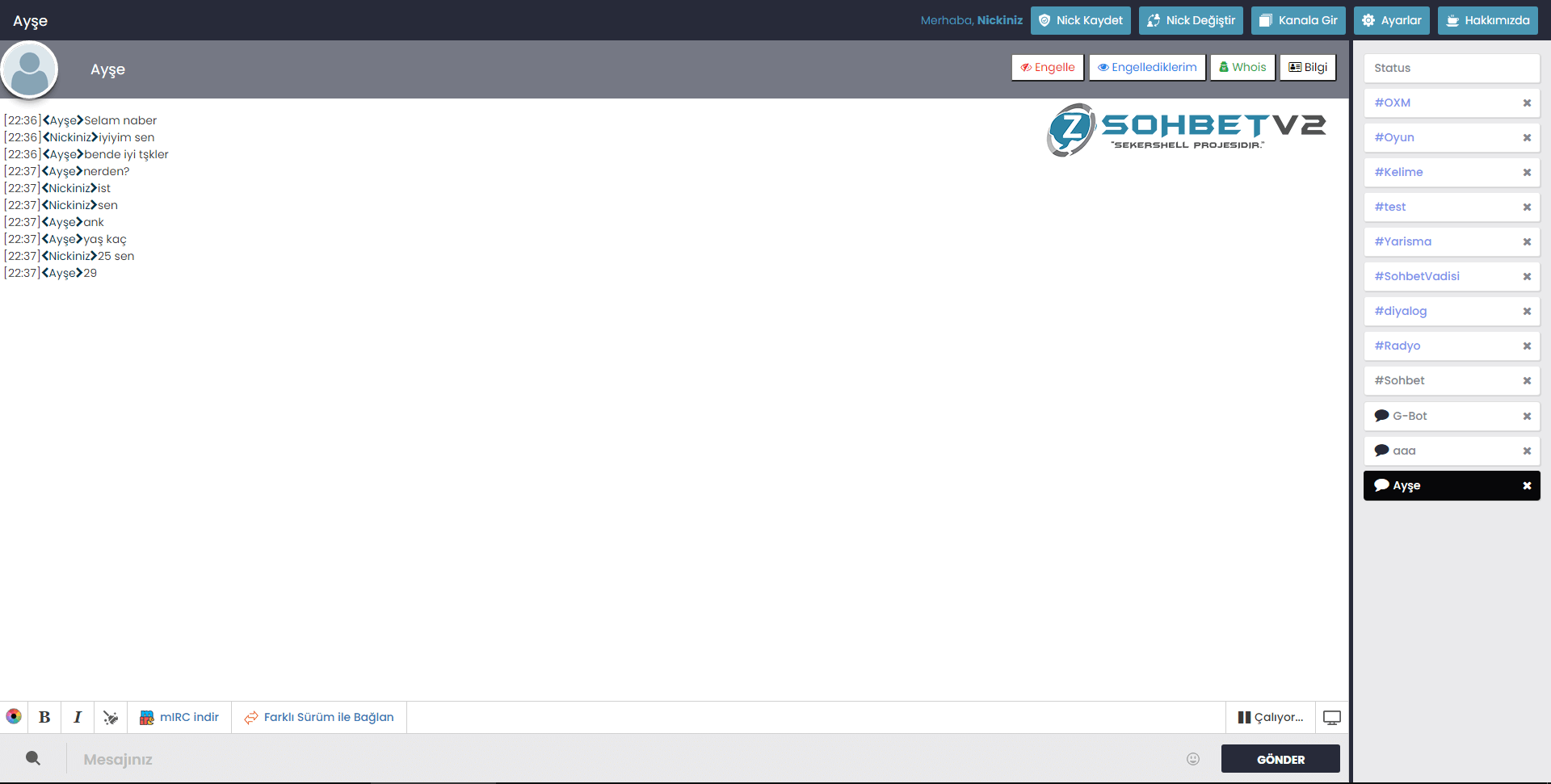Screen dimensions: 1551x784
Task: Open the Hakkımızda page
Action: [1488, 20]
